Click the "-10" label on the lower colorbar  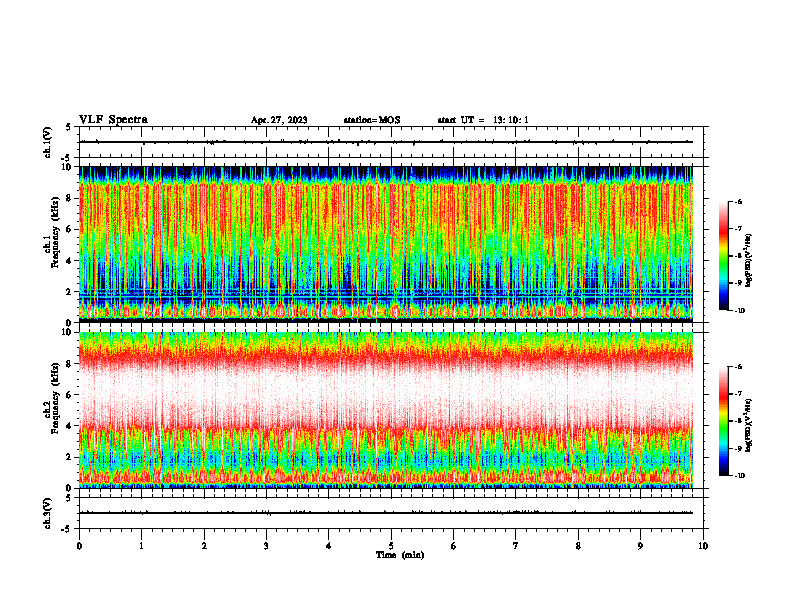click(739, 476)
